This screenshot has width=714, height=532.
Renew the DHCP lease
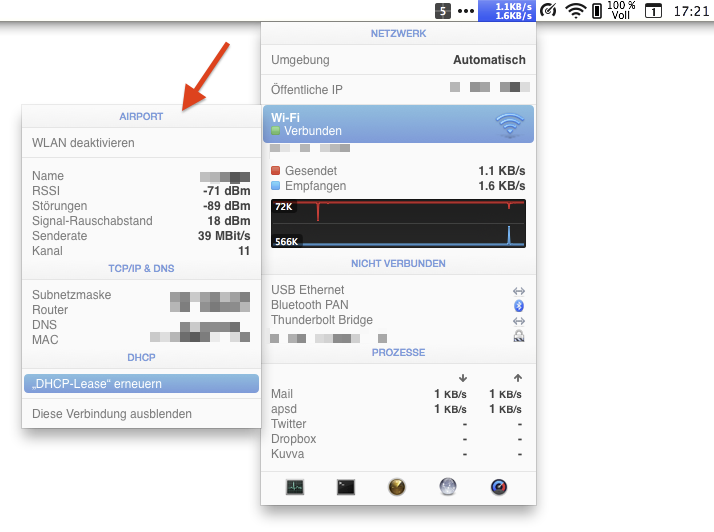click(x=140, y=383)
